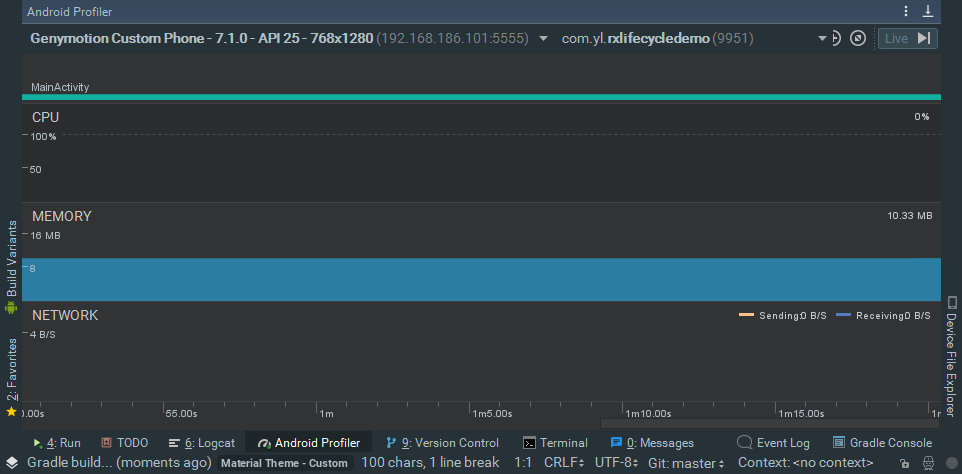962x474 pixels.
Task: Click the Material Theme - Custom widget
Action: (284, 463)
